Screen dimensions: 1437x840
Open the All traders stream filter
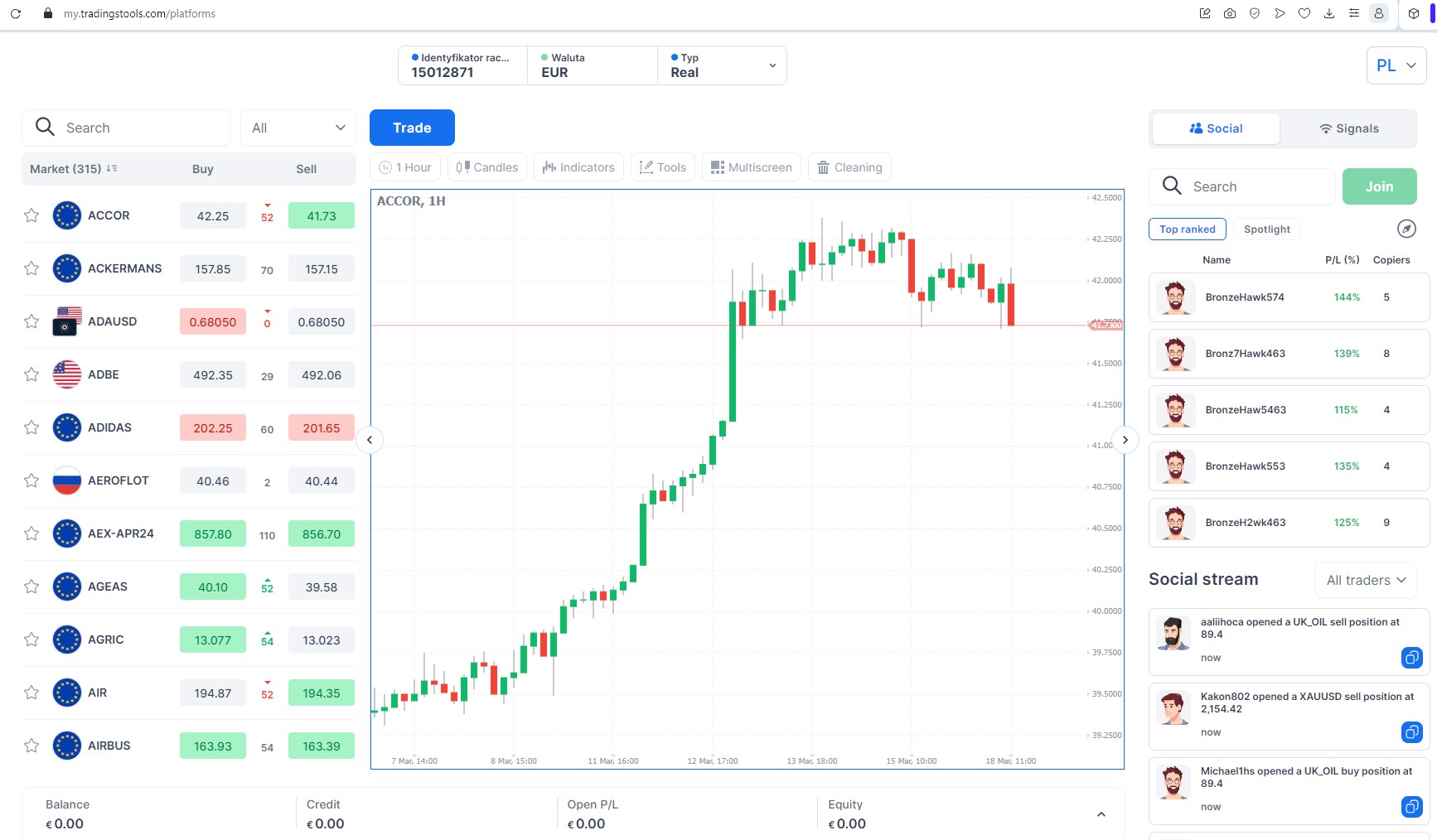point(1366,580)
